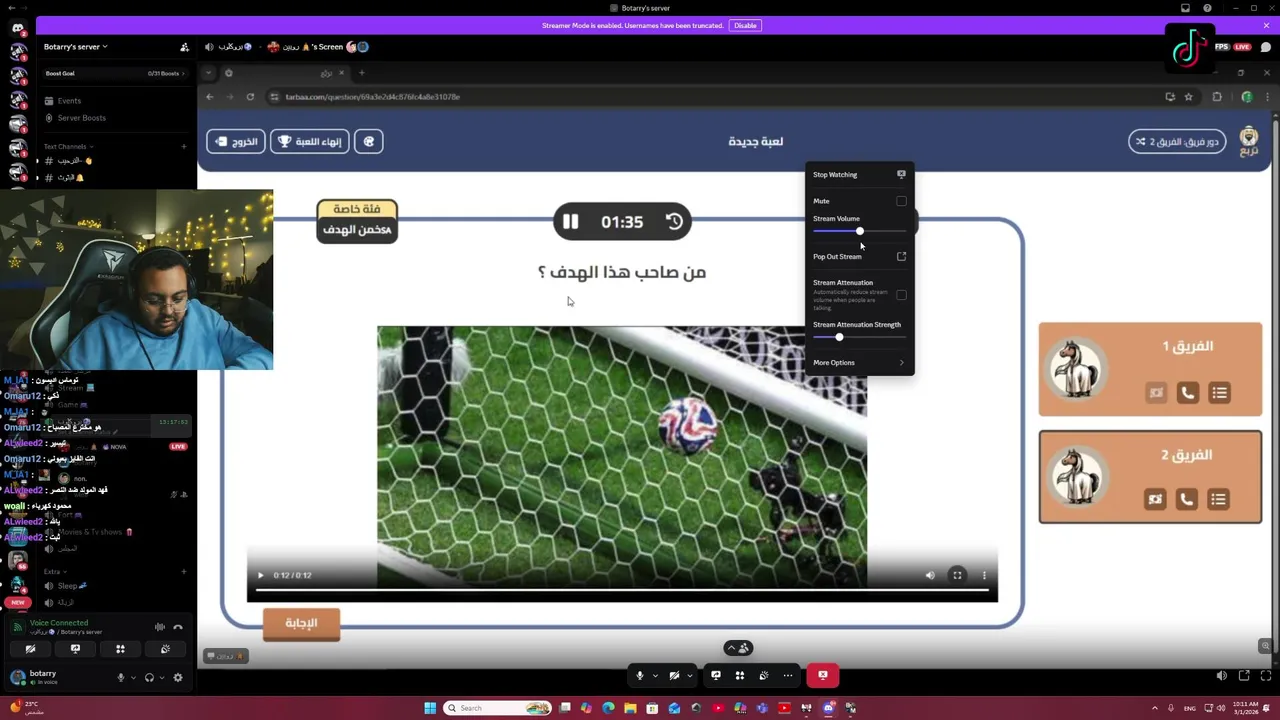Toggle microphone in the call control bar

pos(640,676)
